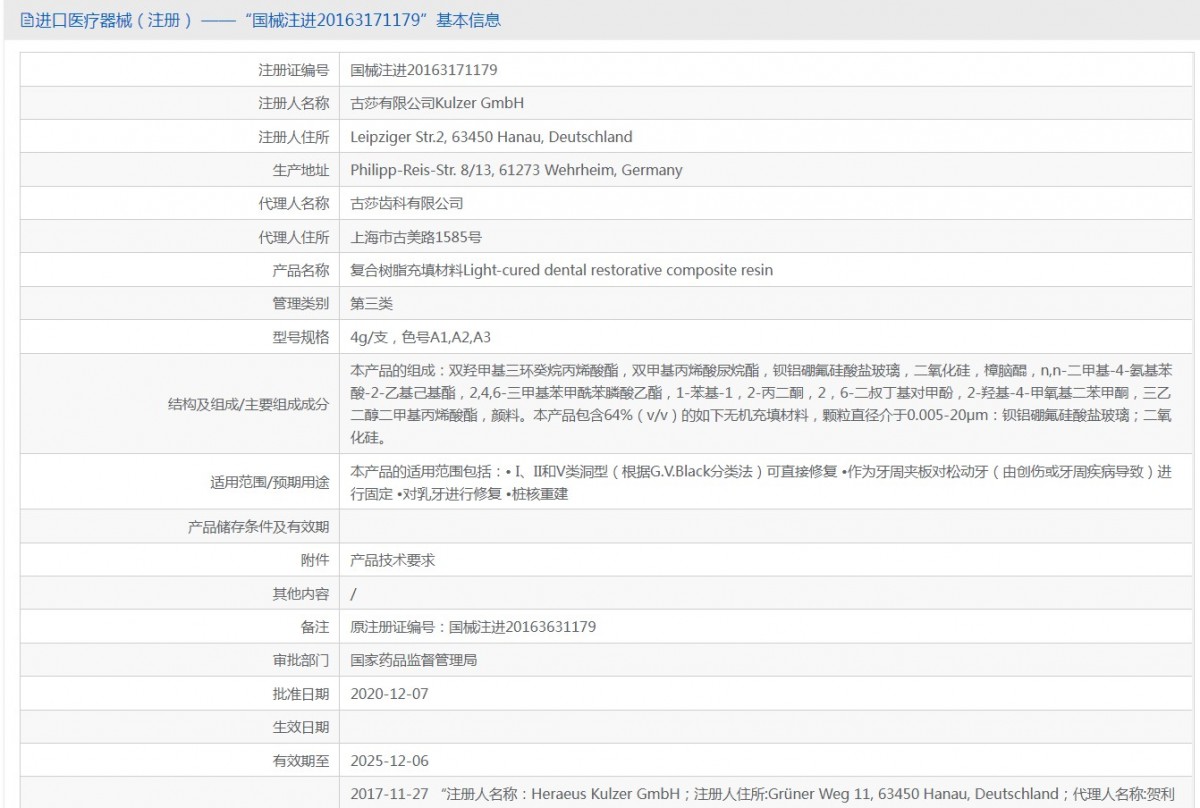Click the approval date 2020-12-07
The width and height of the screenshot is (1200, 808).
pos(389,693)
